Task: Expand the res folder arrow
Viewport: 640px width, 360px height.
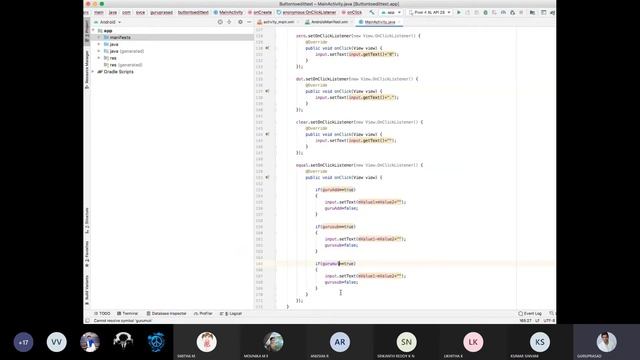Action: [x=99, y=58]
